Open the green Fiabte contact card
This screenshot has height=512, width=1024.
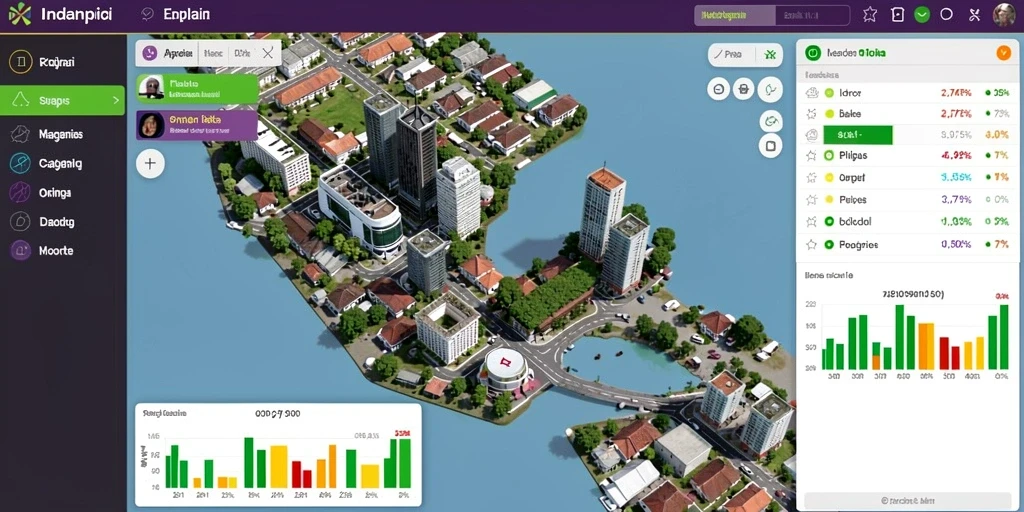[x=197, y=89]
